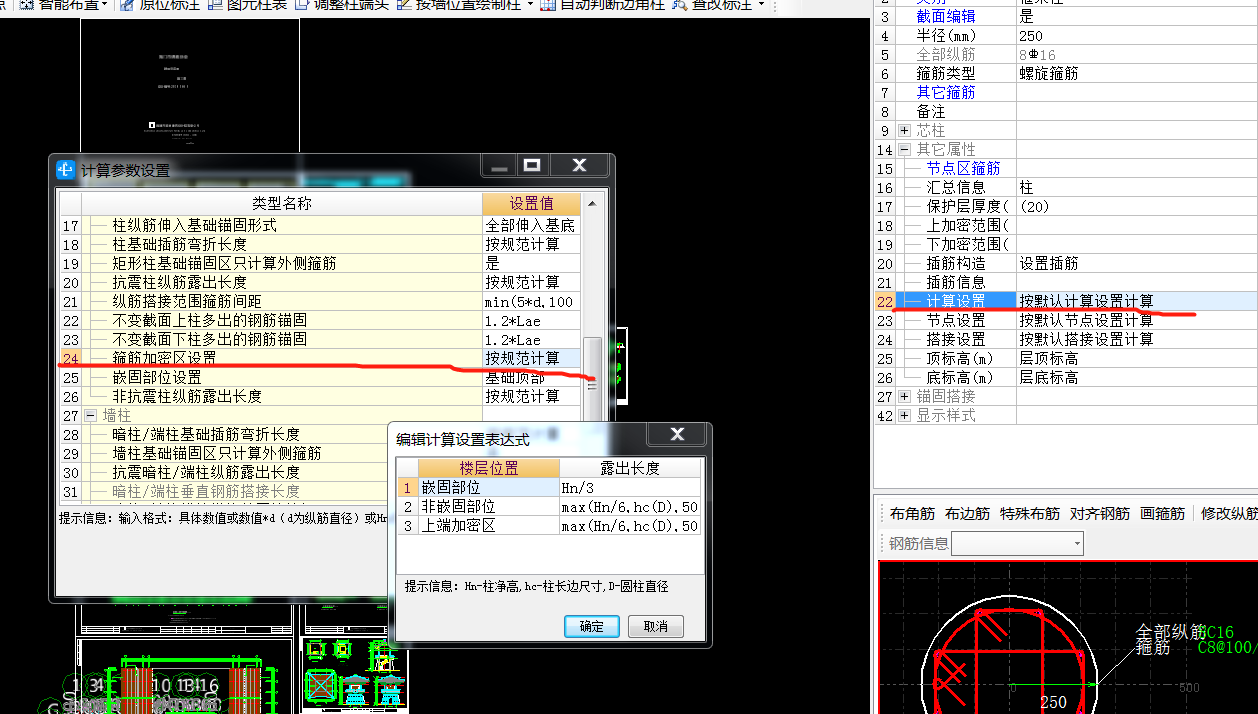Viewport: 1258px width, 714px height.
Task: Click the 布边筋 toolbar button
Action: click(967, 513)
